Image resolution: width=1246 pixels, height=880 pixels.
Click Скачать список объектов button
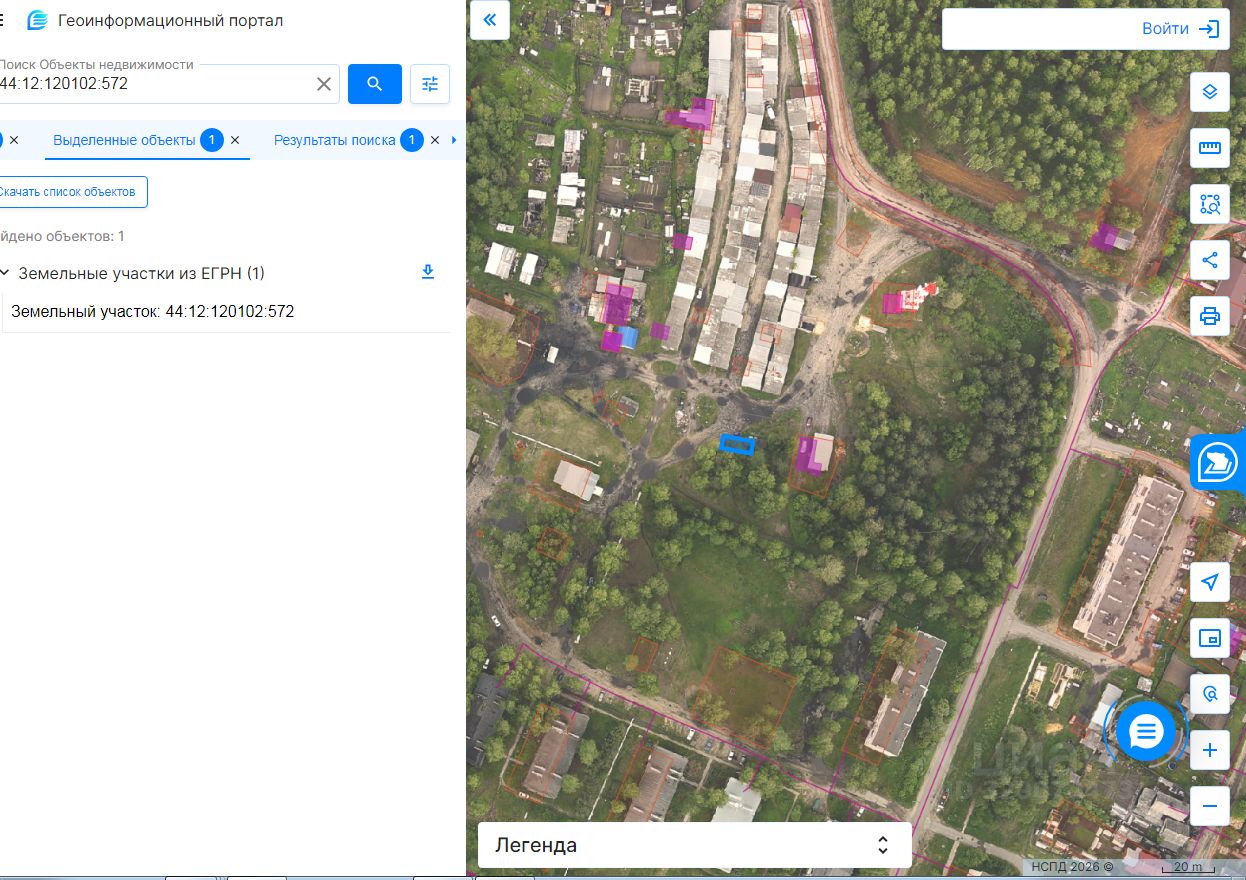point(72,192)
